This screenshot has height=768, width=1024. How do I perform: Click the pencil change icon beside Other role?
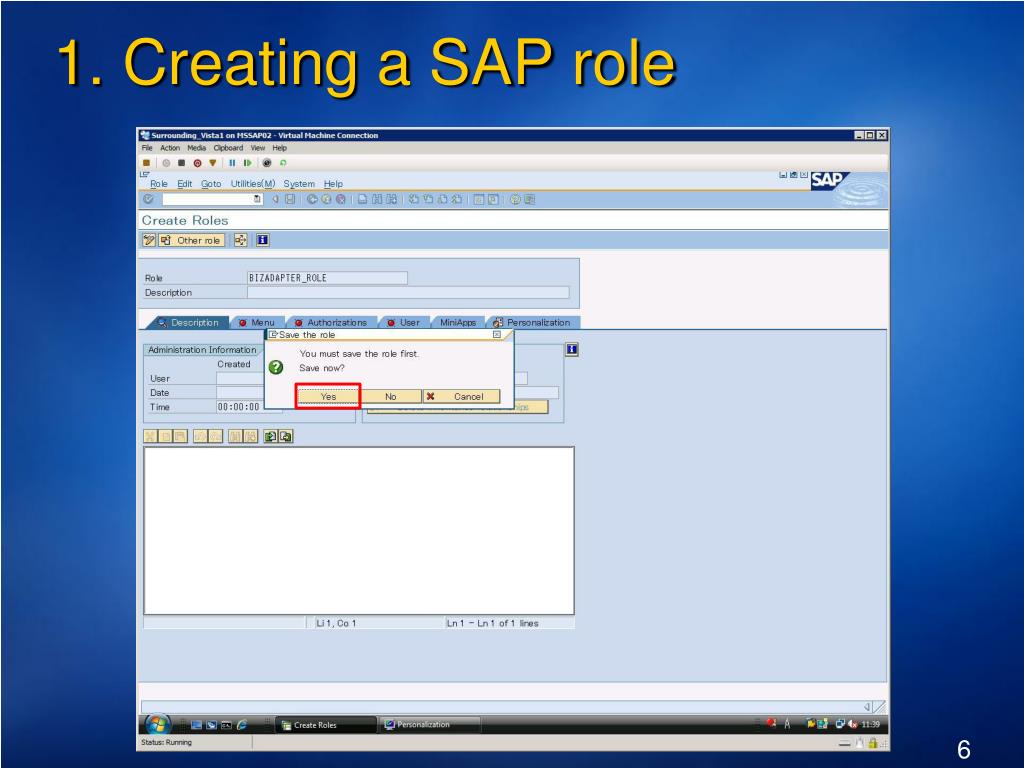click(149, 240)
